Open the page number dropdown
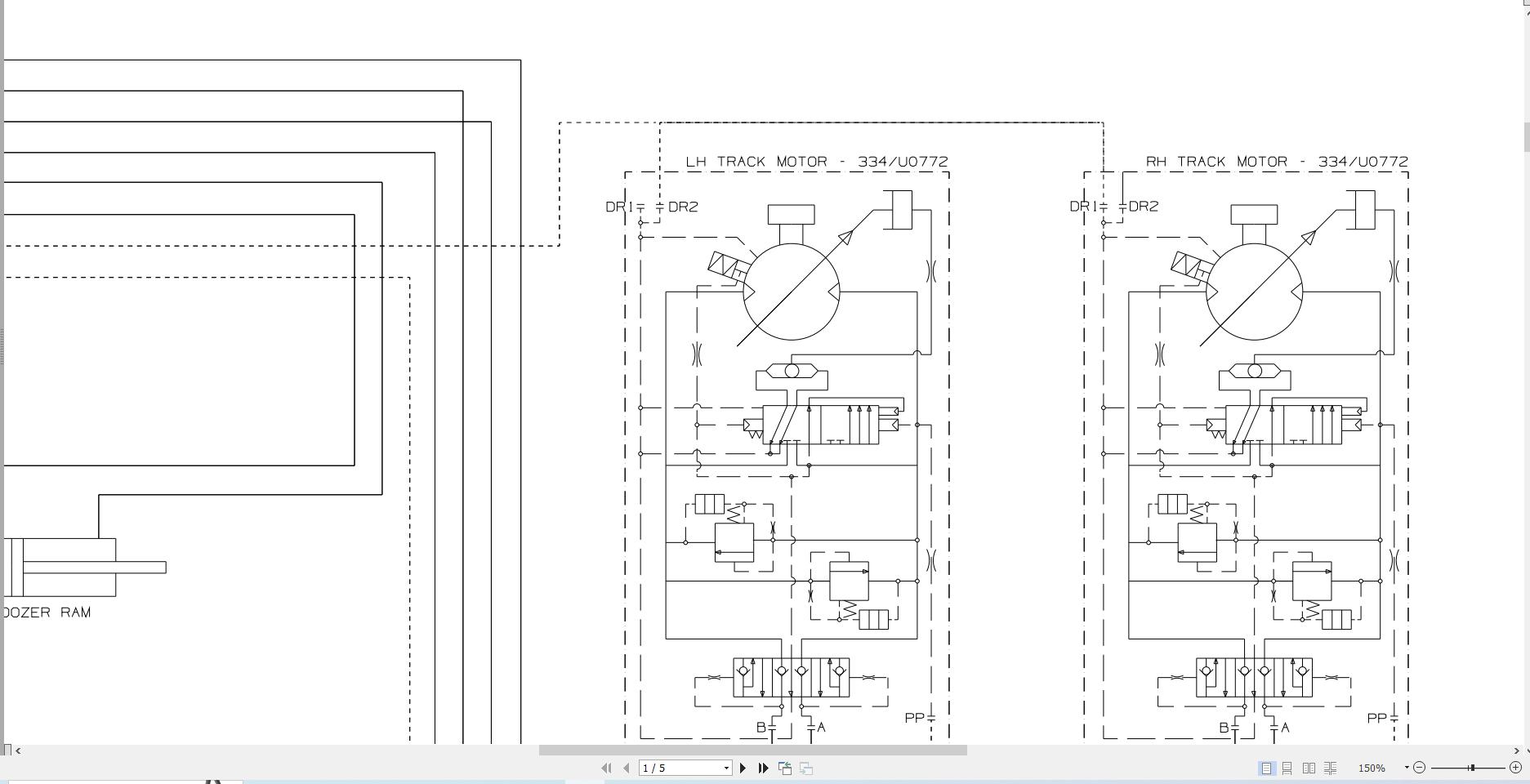The height and width of the screenshot is (784, 1530). 726,768
